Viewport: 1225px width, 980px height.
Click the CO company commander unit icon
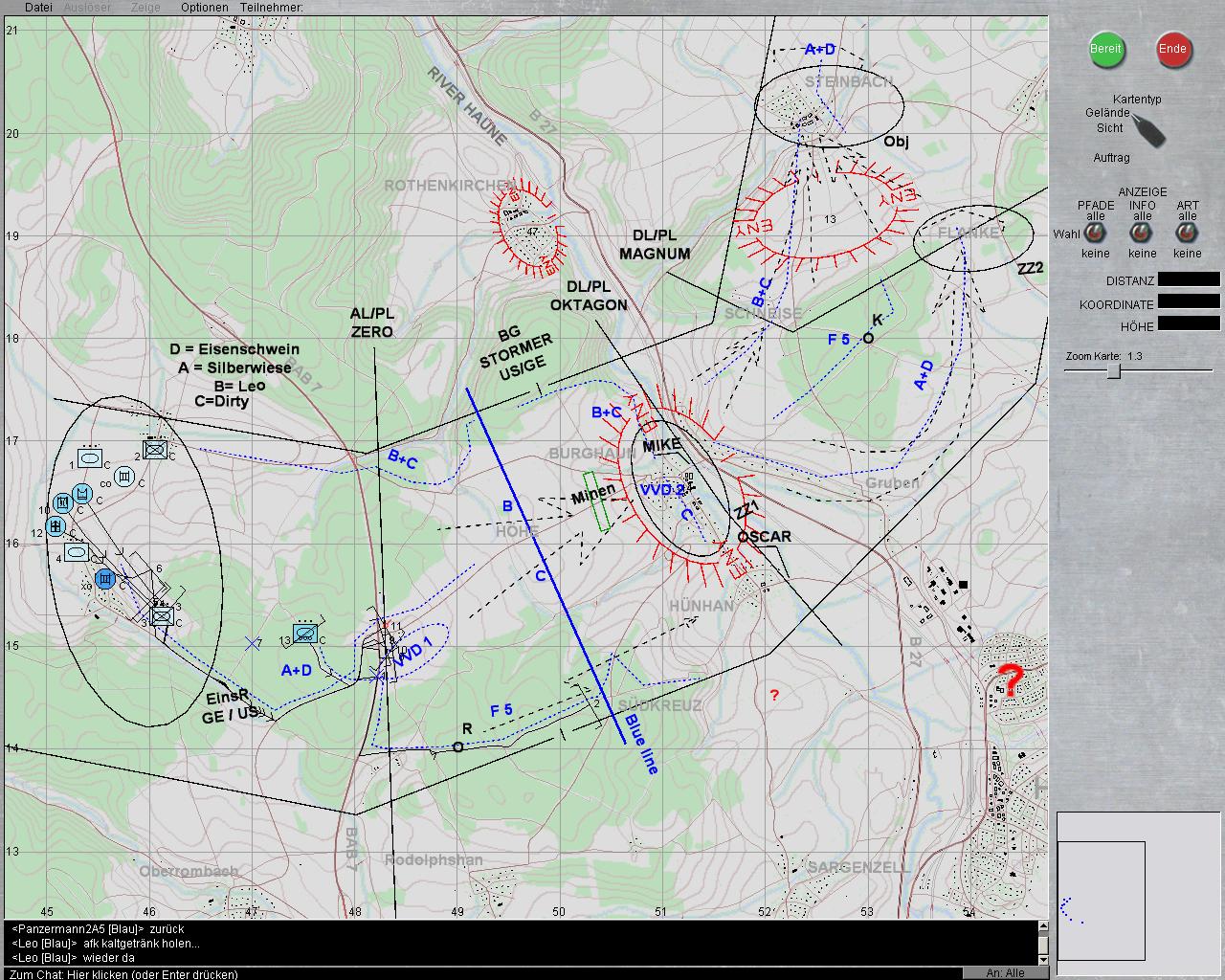coord(123,477)
